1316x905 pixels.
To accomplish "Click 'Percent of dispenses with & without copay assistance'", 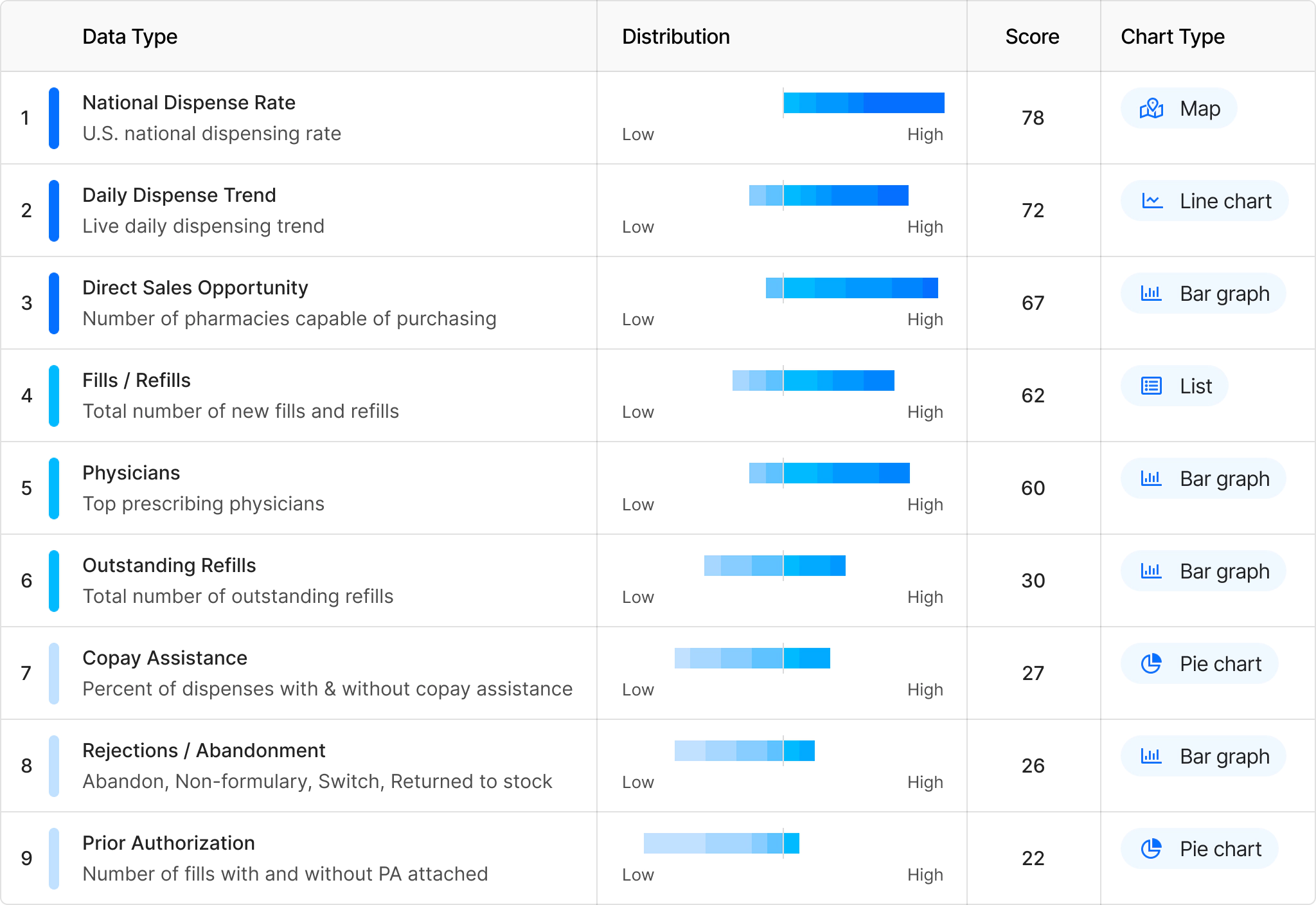I will pyautogui.click(x=327, y=689).
